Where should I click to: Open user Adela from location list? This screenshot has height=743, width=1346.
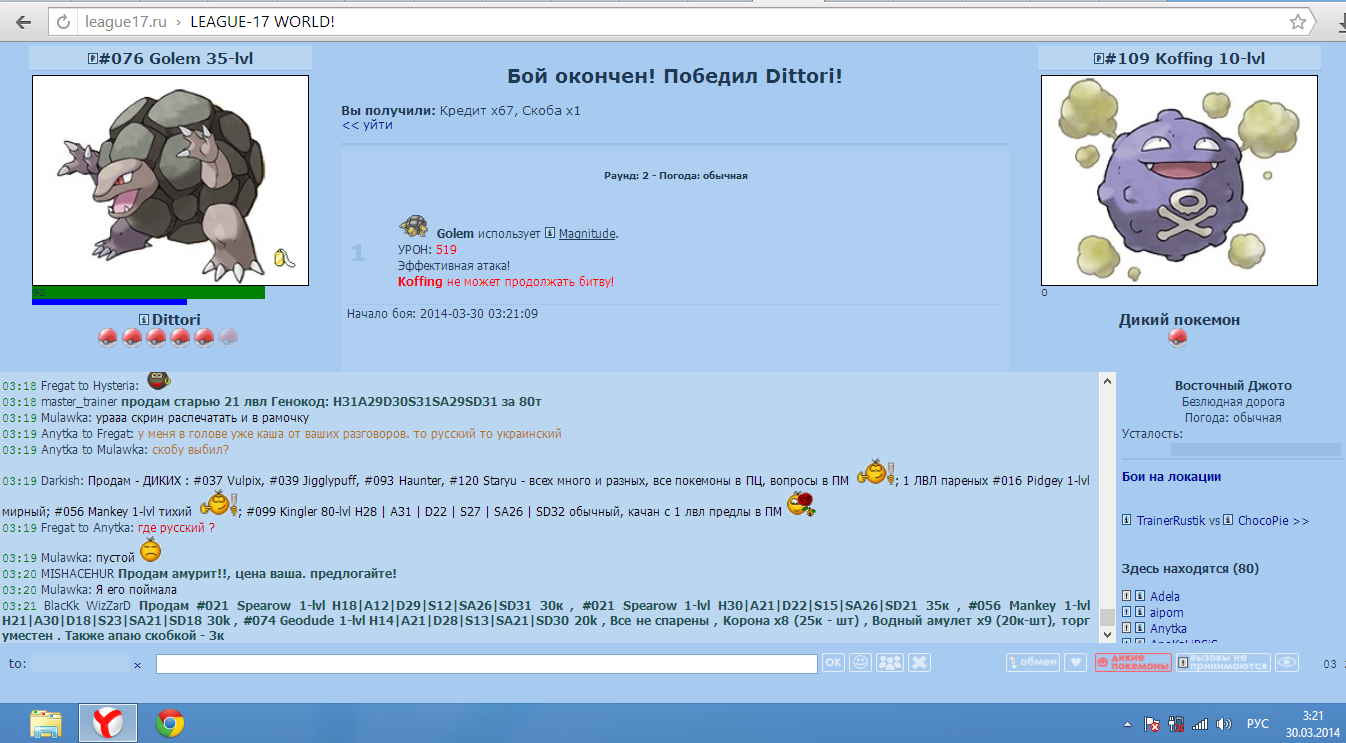(x=1164, y=597)
